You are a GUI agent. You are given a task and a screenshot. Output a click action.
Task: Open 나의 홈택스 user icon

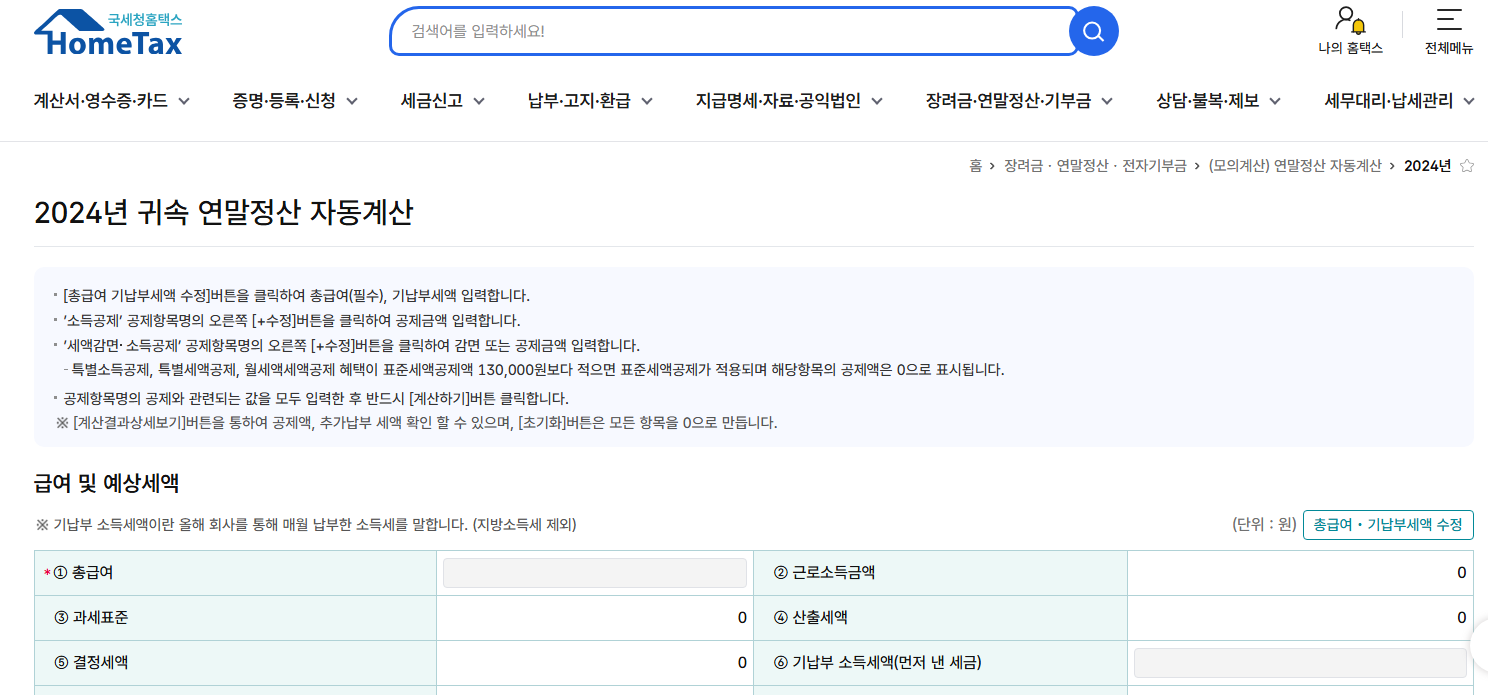point(1350,20)
